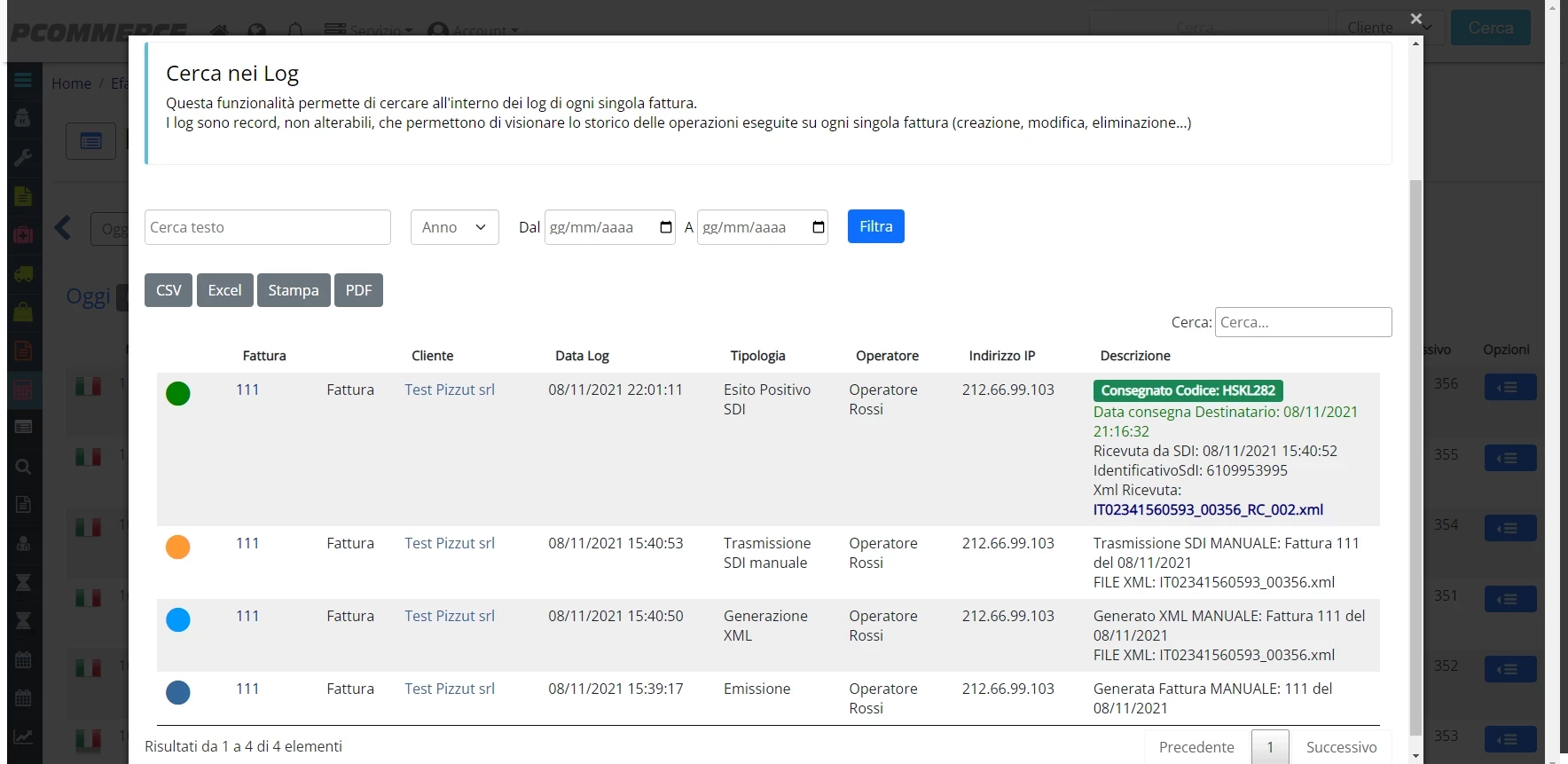
Task: Click the wrench tools sidebar icon
Action: [23, 158]
